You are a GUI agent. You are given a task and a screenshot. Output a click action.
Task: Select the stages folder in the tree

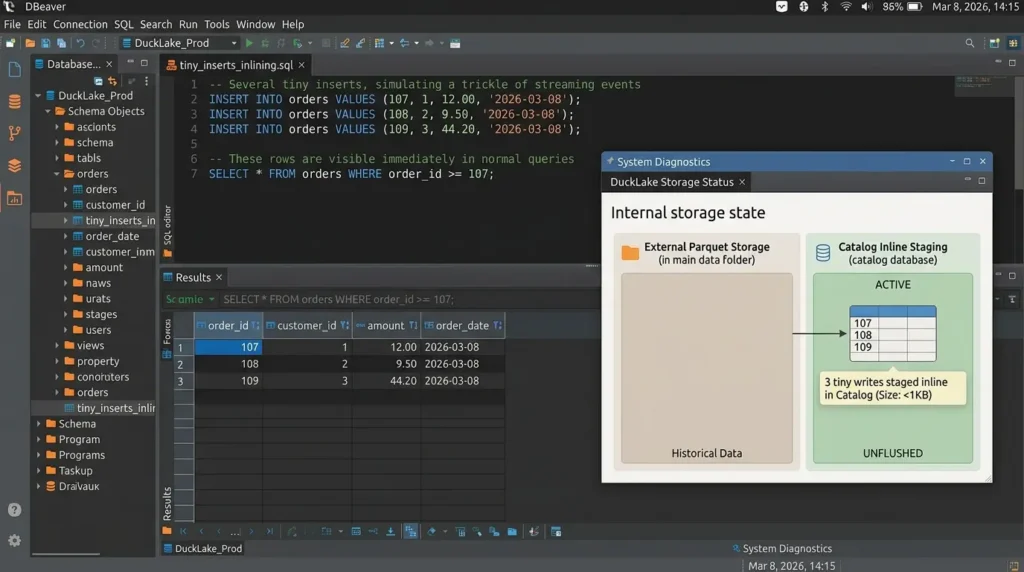pyautogui.click(x=101, y=314)
